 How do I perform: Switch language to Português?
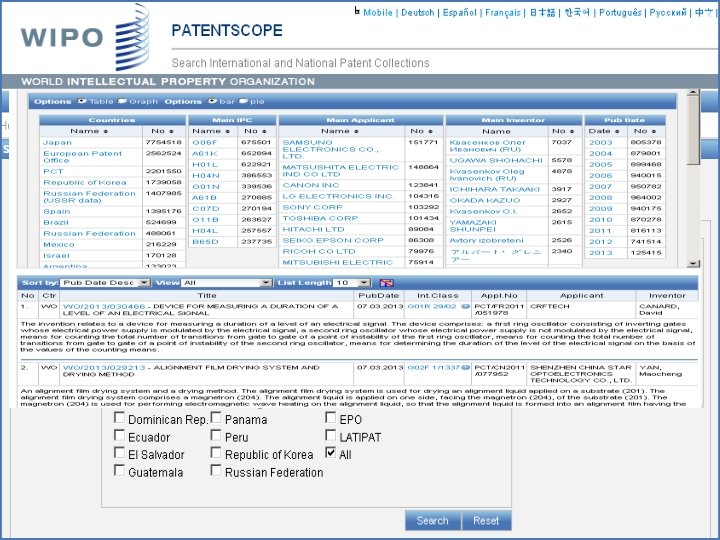tap(620, 13)
